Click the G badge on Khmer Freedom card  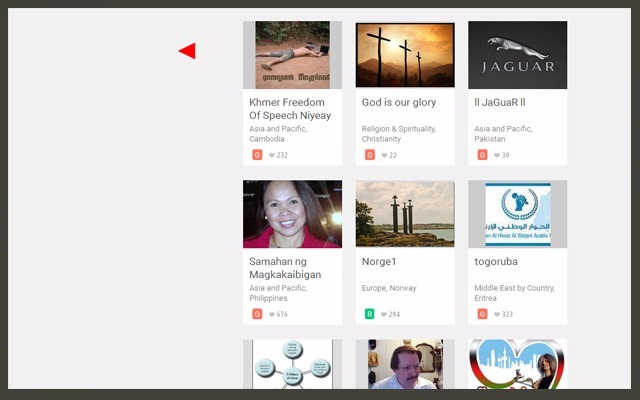[x=257, y=155]
